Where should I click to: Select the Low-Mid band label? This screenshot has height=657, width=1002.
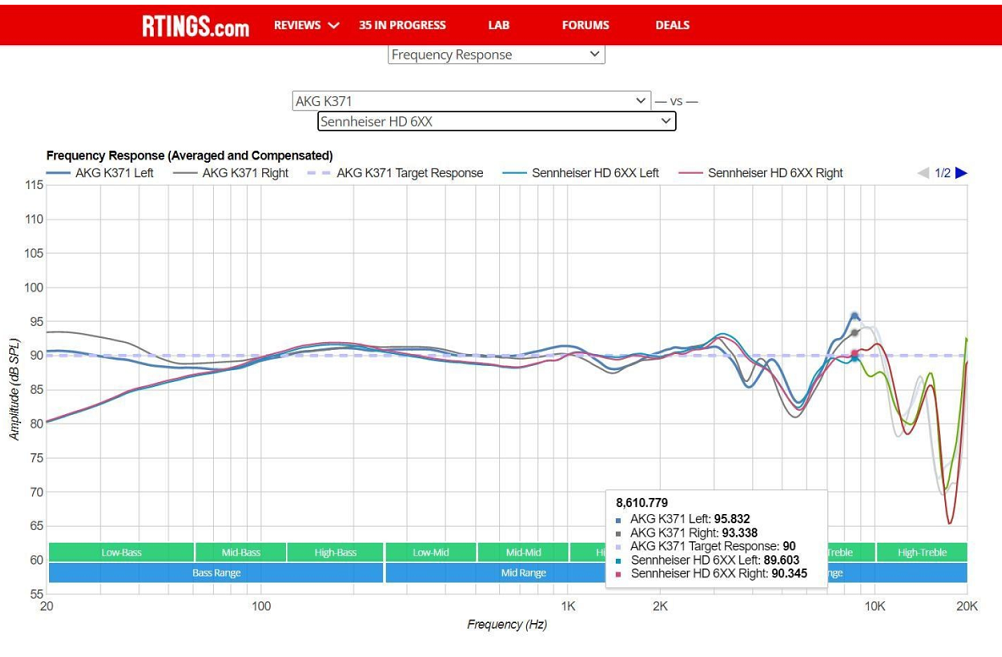tap(431, 552)
